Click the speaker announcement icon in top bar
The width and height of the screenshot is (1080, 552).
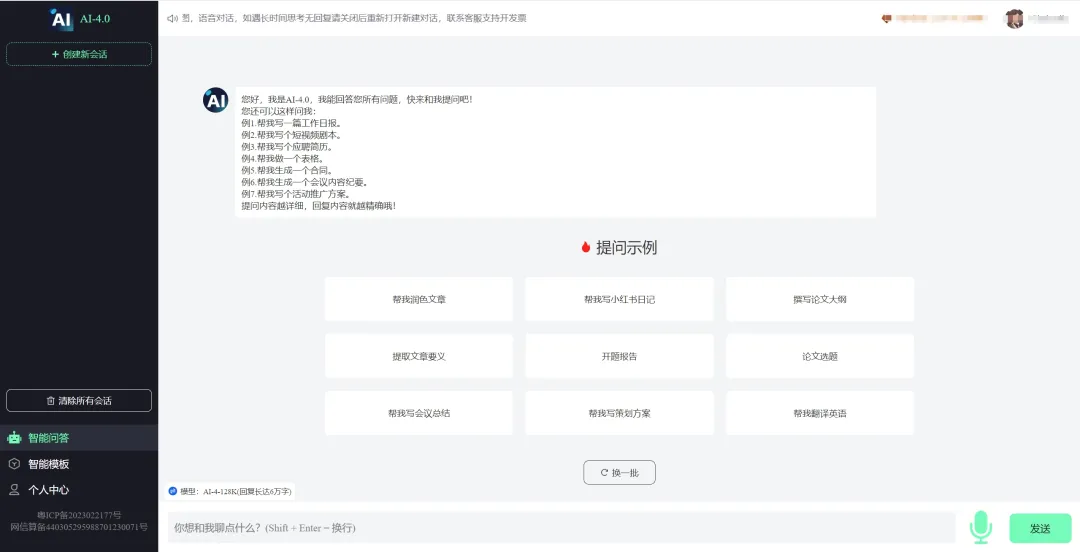172,19
